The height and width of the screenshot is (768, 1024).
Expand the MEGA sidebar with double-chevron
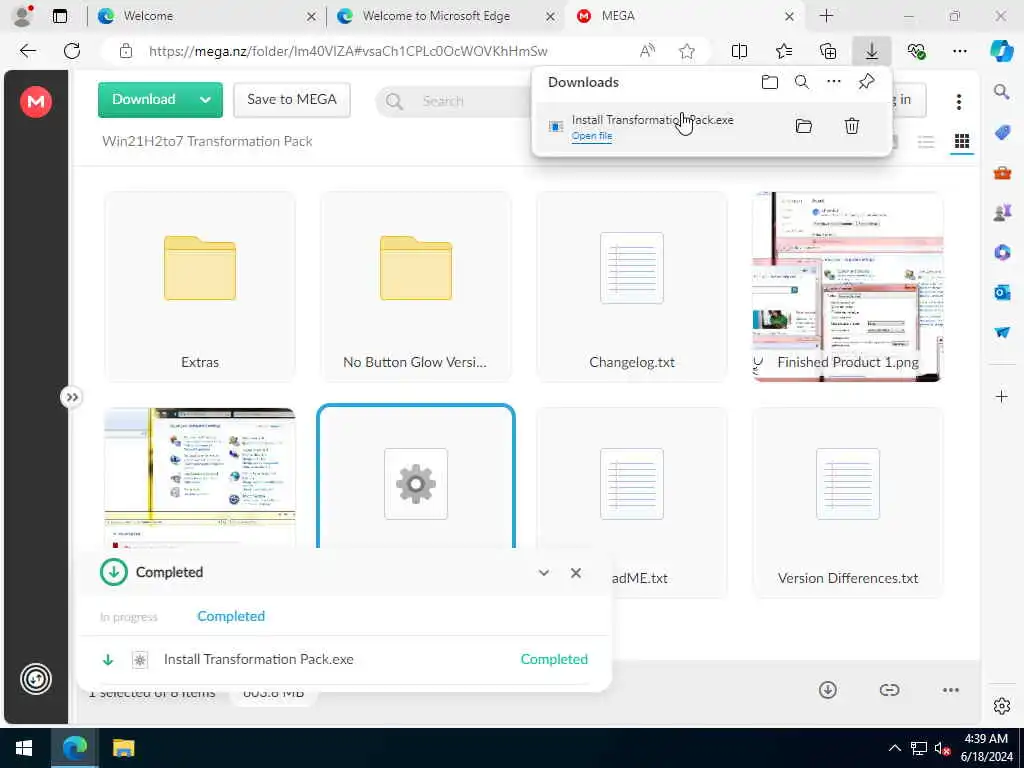(72, 397)
